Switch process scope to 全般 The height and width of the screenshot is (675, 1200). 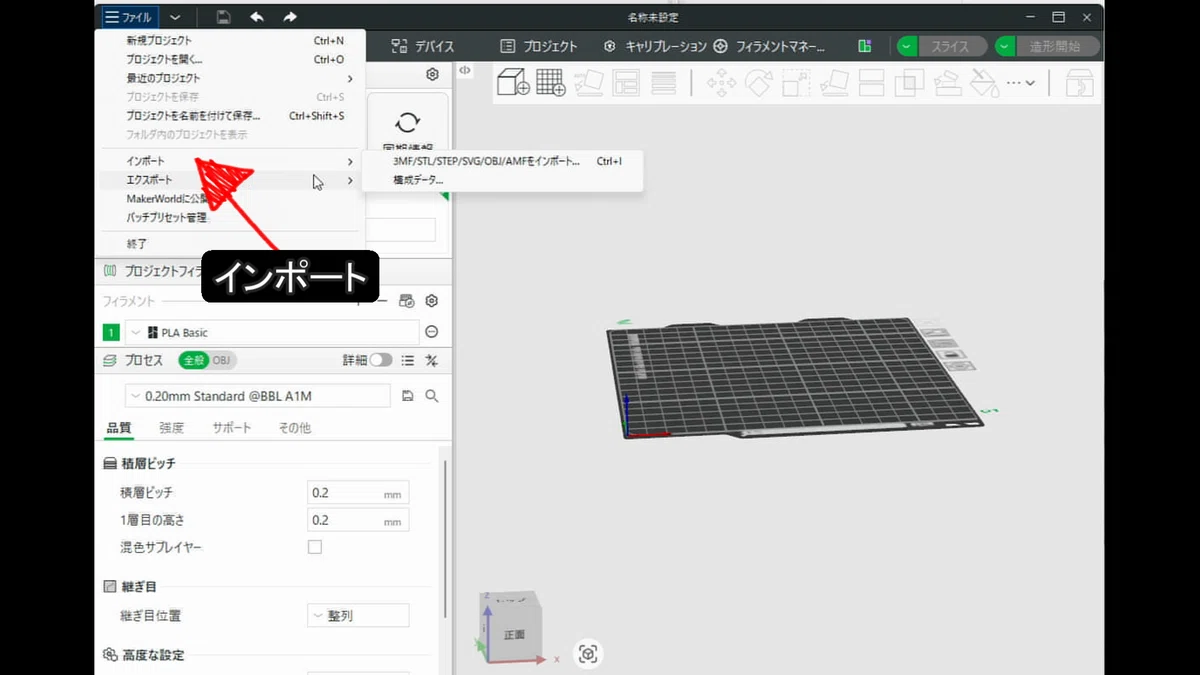(x=194, y=361)
